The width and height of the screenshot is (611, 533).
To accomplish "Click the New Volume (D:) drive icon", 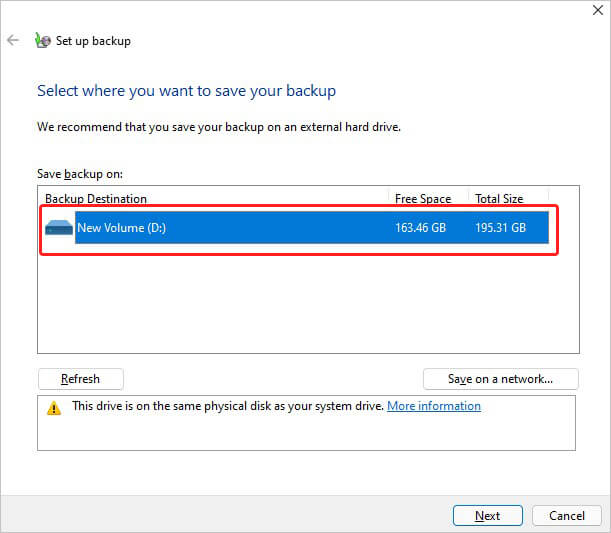I will tap(59, 228).
